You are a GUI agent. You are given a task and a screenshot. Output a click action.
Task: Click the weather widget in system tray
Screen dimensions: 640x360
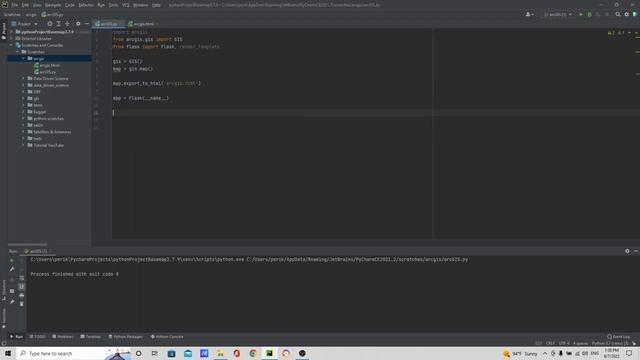(521, 353)
